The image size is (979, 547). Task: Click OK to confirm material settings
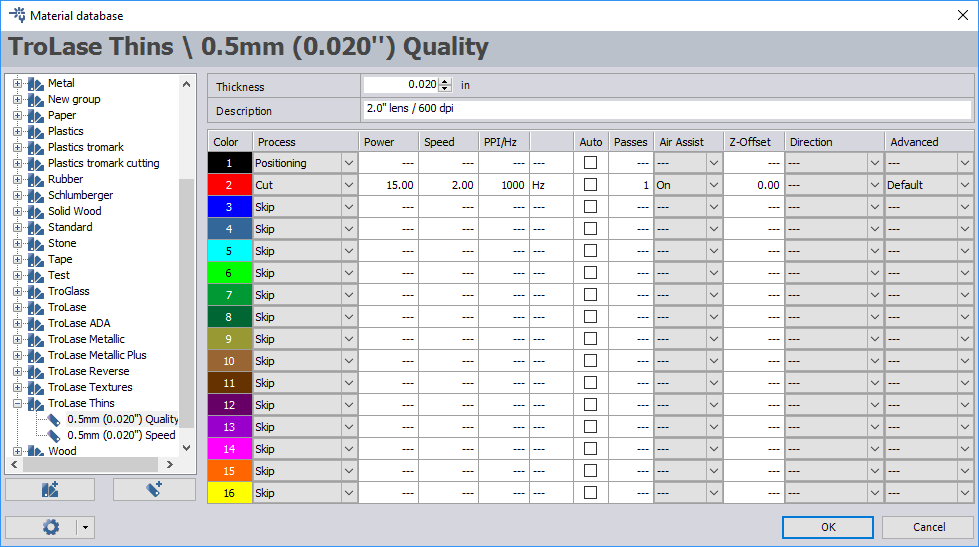828,527
